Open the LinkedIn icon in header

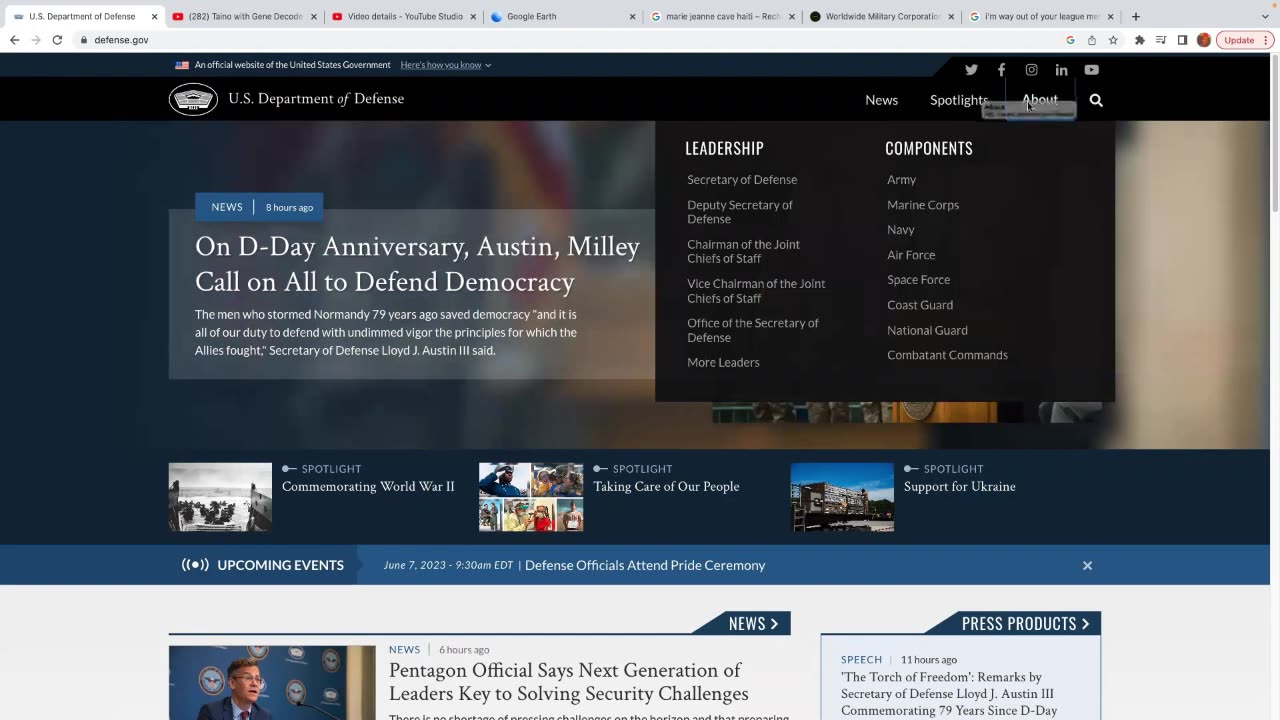pos(1061,70)
